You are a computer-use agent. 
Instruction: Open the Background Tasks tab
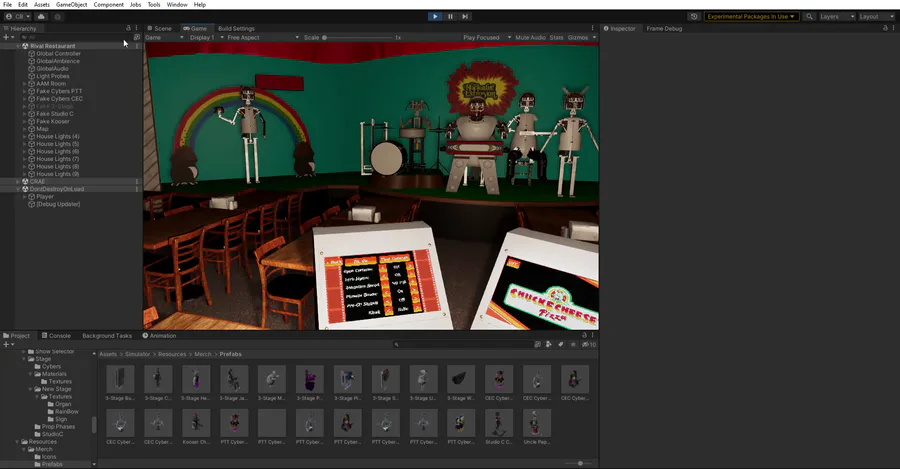point(107,336)
